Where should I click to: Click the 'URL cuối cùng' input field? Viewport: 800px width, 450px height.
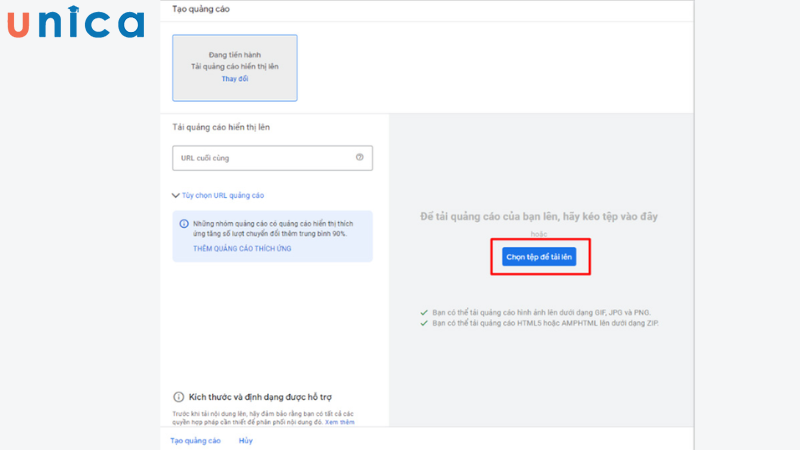[272, 158]
